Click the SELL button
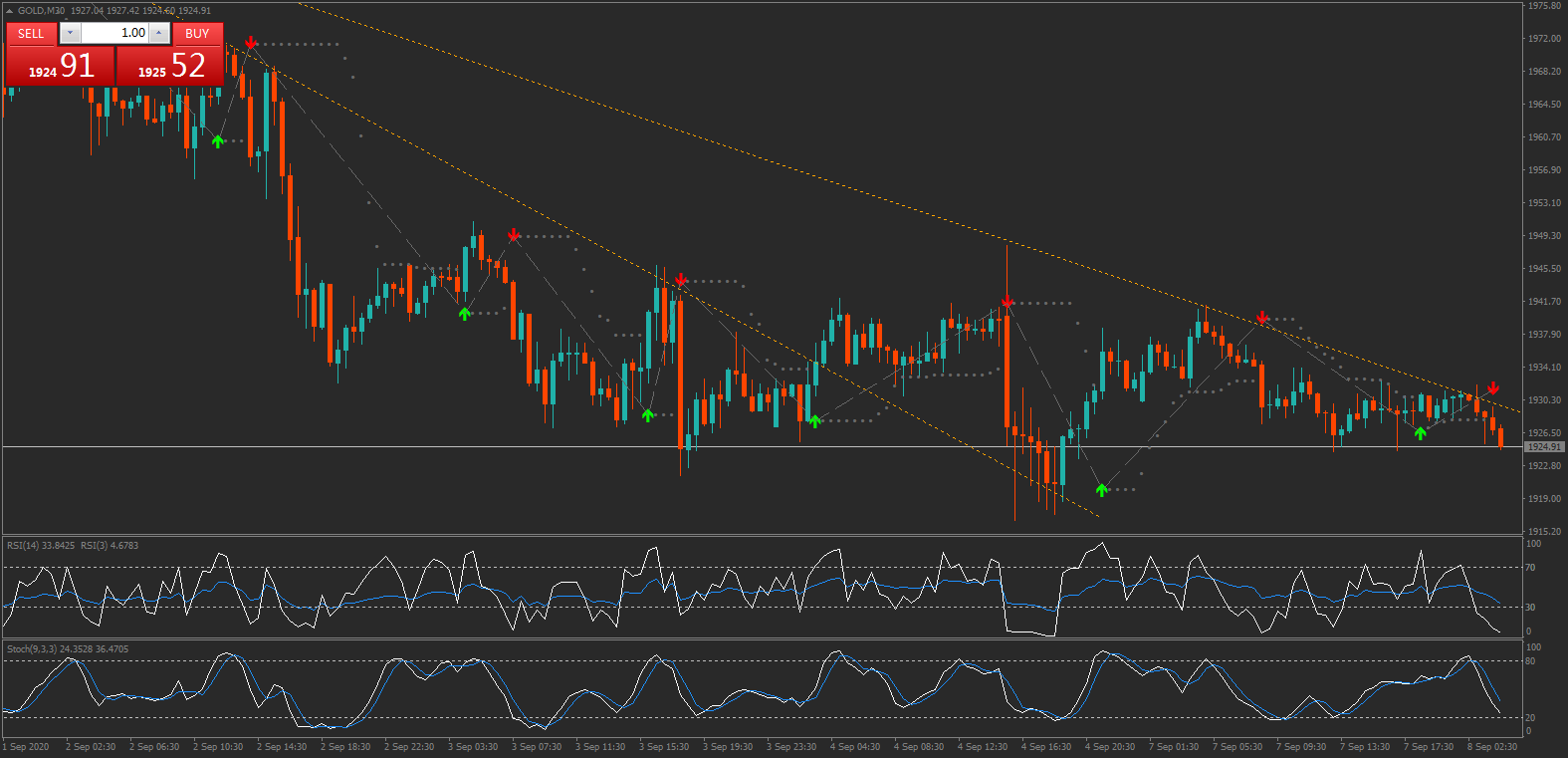 coord(31,34)
